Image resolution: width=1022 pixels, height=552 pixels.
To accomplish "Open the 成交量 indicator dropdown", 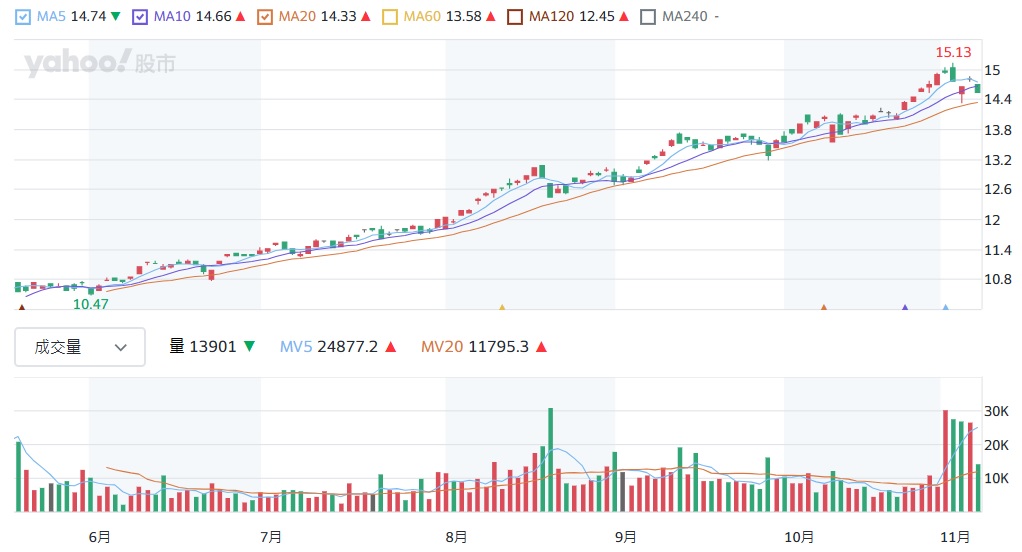I will click(x=80, y=347).
